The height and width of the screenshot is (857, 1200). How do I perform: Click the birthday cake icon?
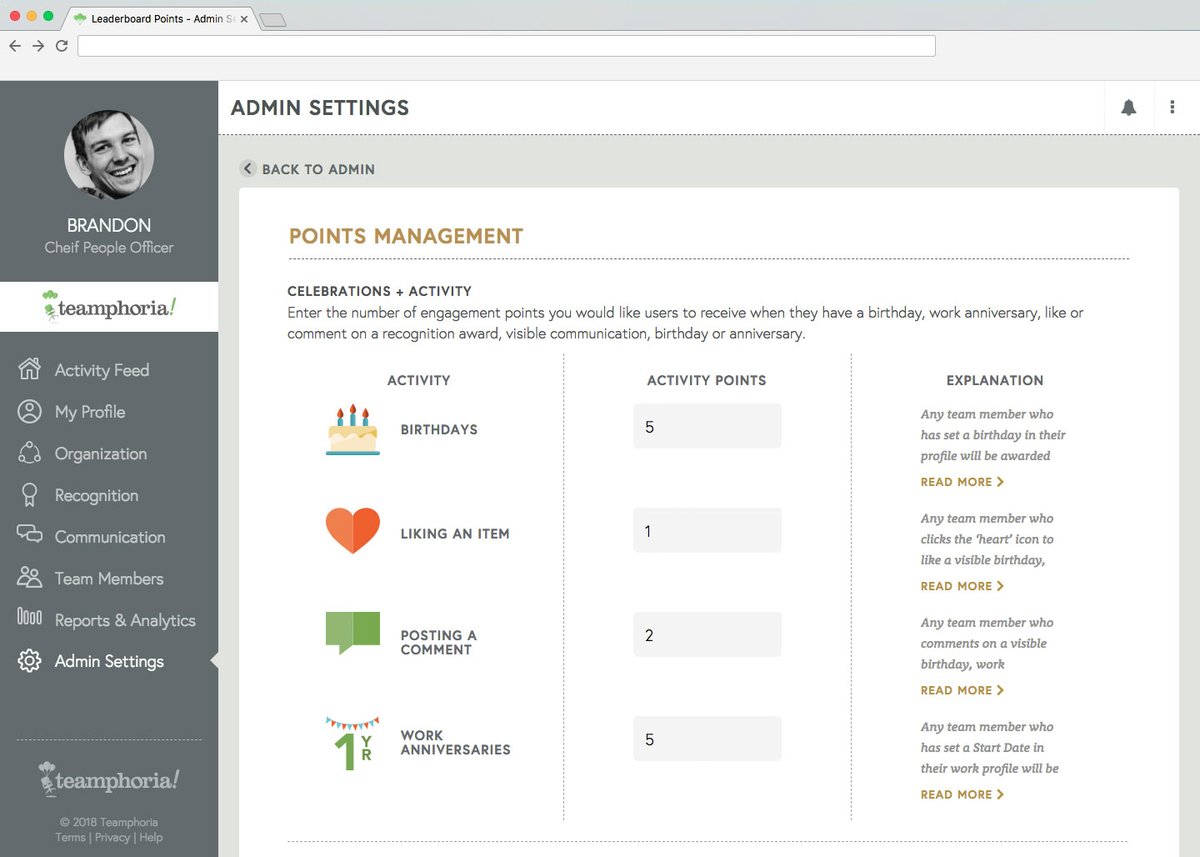point(353,430)
